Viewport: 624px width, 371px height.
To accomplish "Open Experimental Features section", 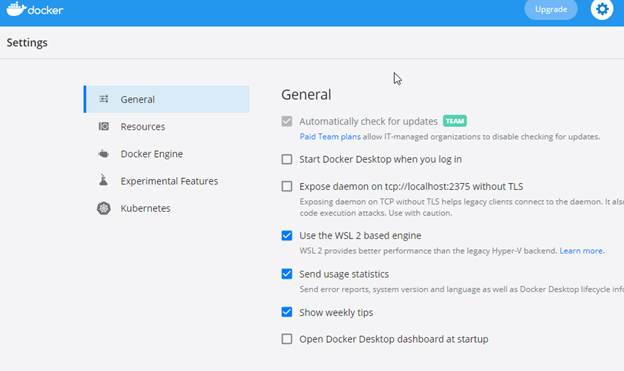I will [167, 181].
